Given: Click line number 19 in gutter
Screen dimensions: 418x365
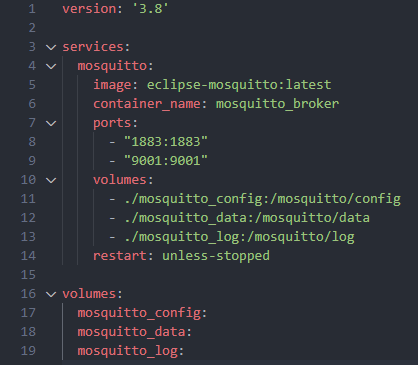Looking at the screenshot, I should click(28, 351).
